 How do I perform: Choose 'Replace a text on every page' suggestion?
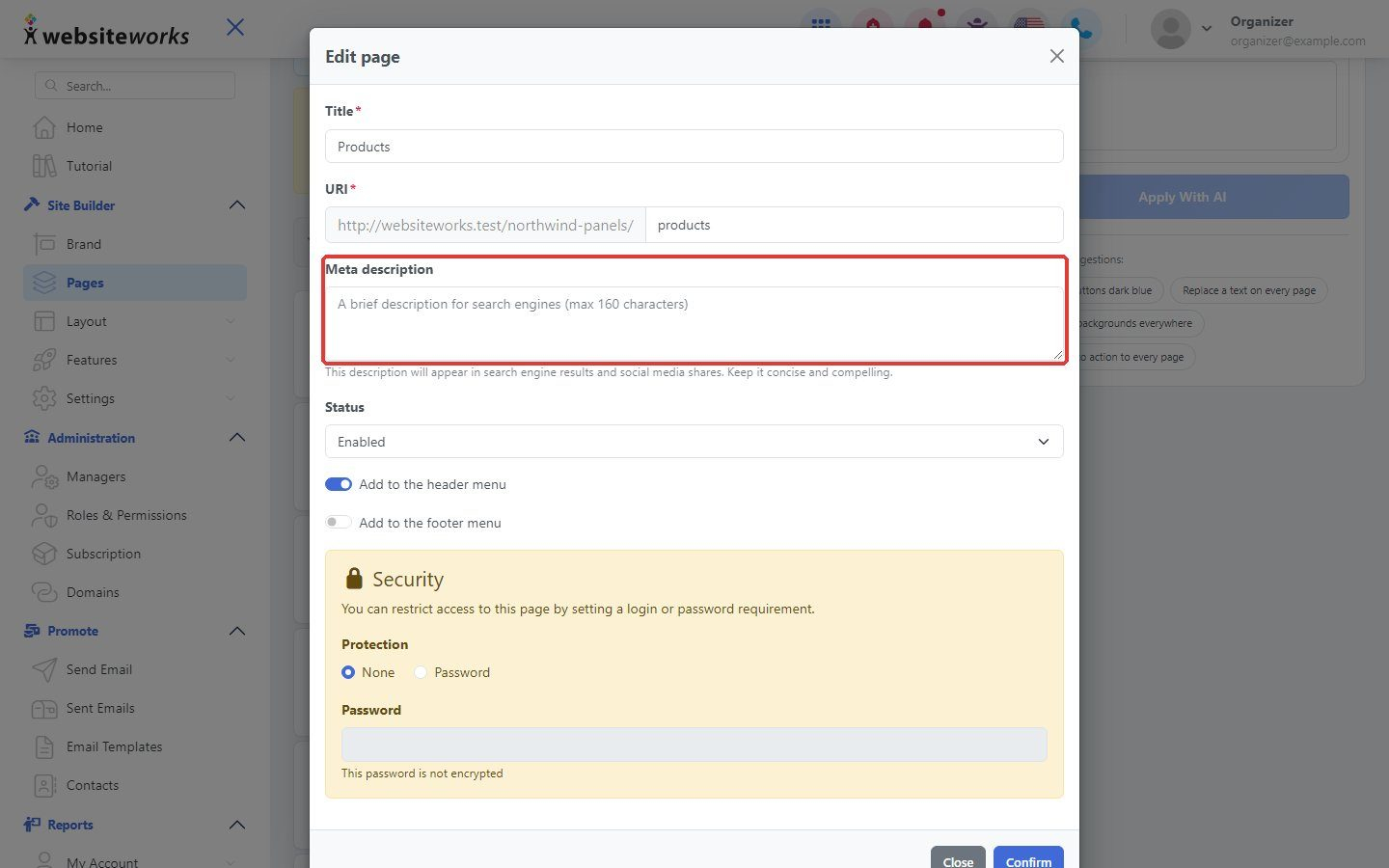point(1249,290)
